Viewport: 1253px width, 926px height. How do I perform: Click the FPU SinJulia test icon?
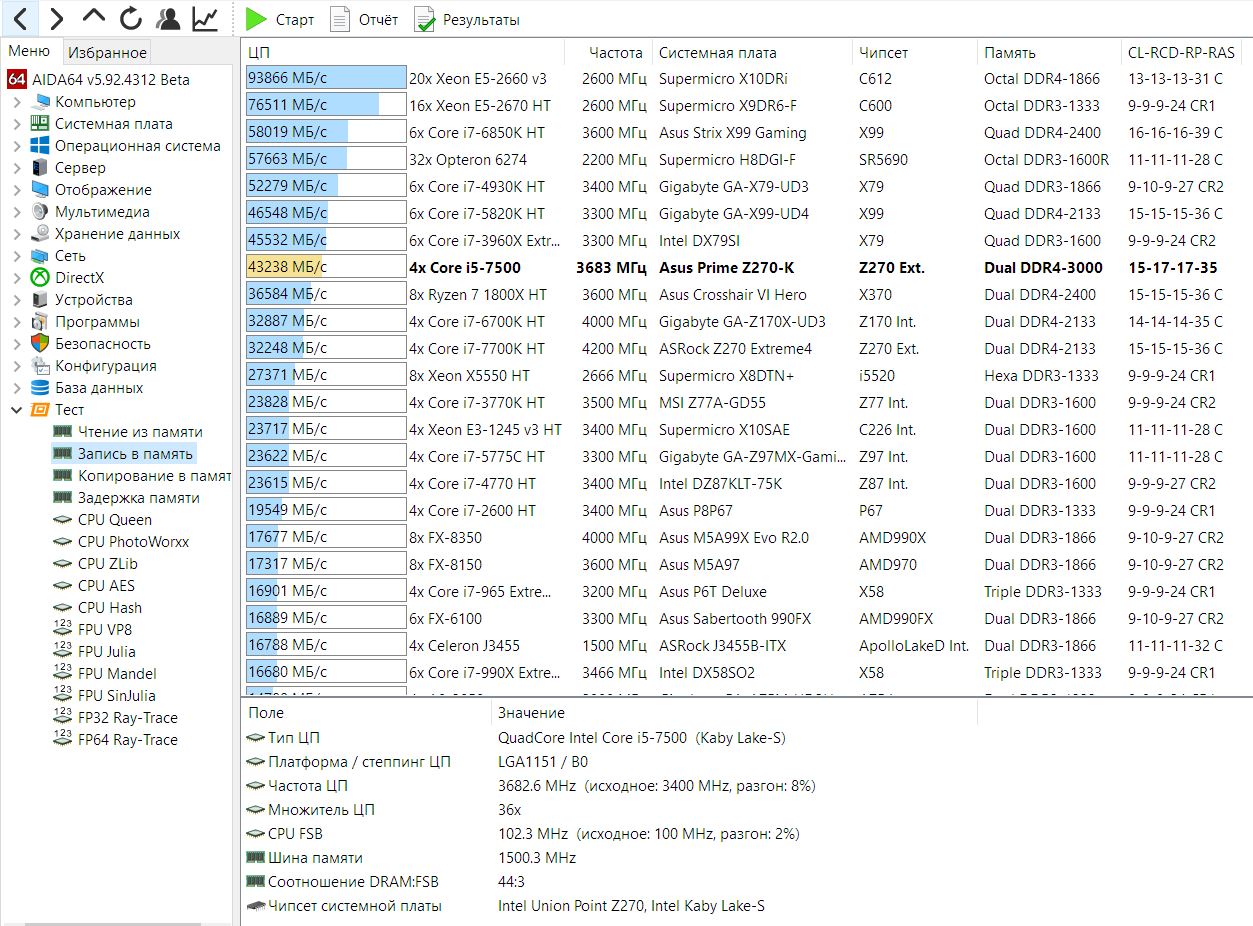click(x=62, y=696)
